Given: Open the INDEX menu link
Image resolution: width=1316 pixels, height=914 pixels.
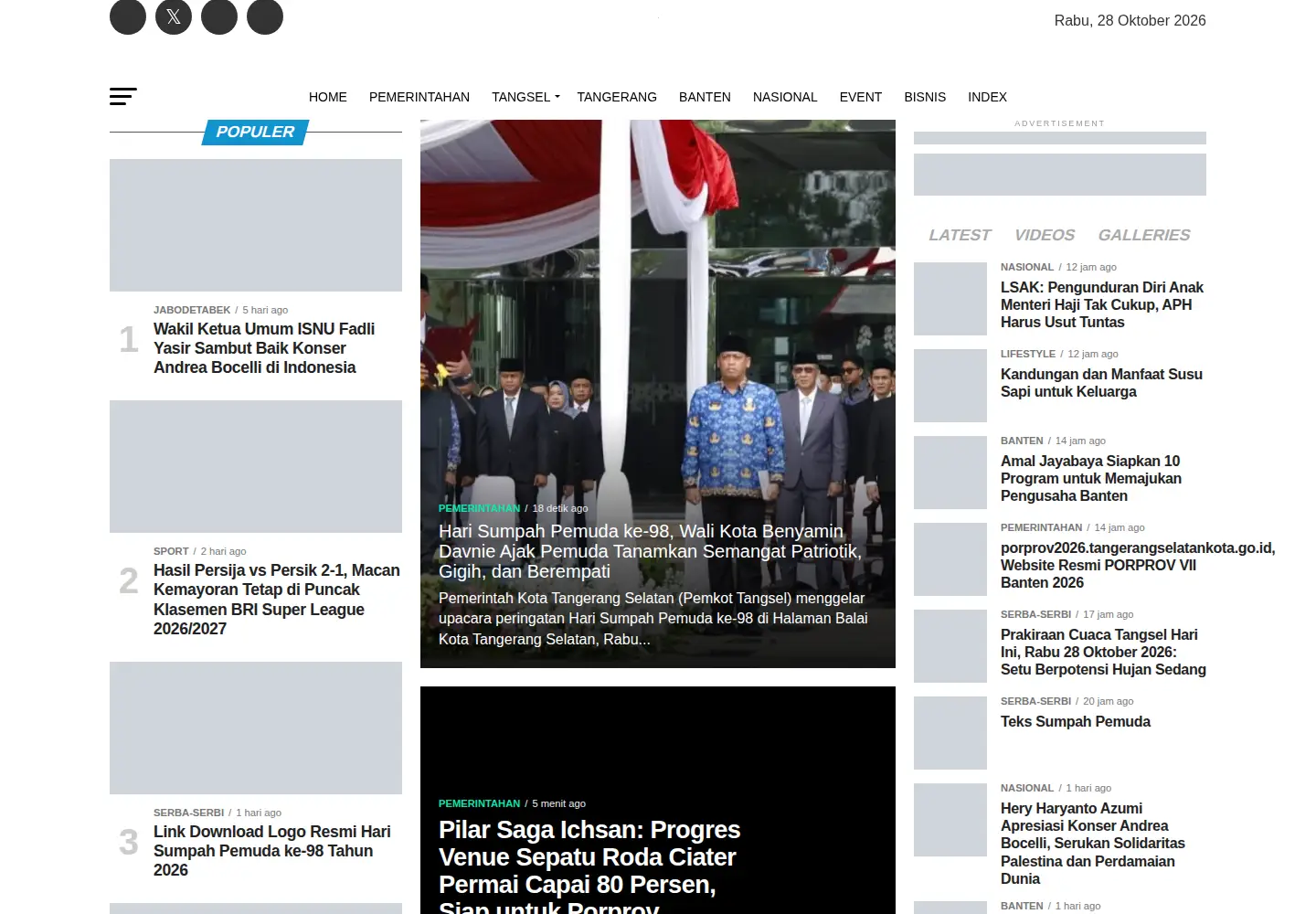Looking at the screenshot, I should tap(987, 97).
